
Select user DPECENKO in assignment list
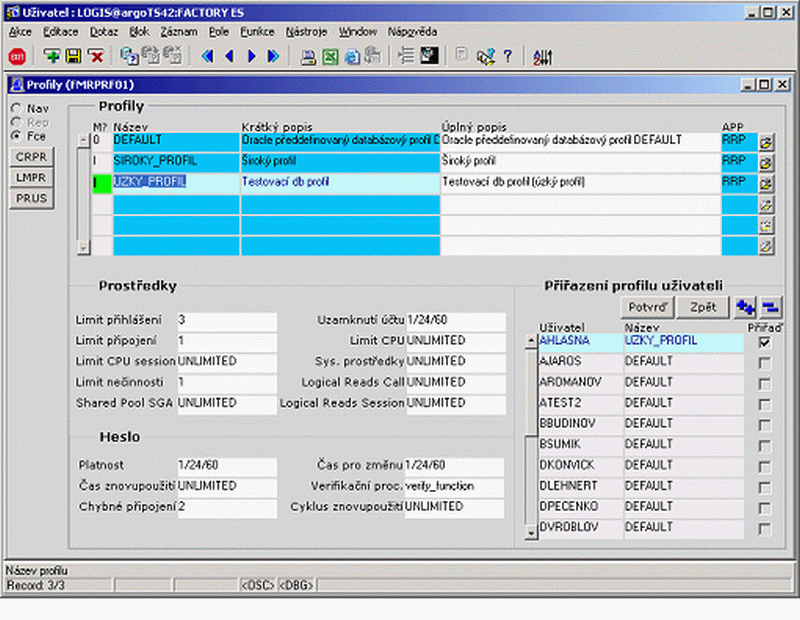click(581, 507)
